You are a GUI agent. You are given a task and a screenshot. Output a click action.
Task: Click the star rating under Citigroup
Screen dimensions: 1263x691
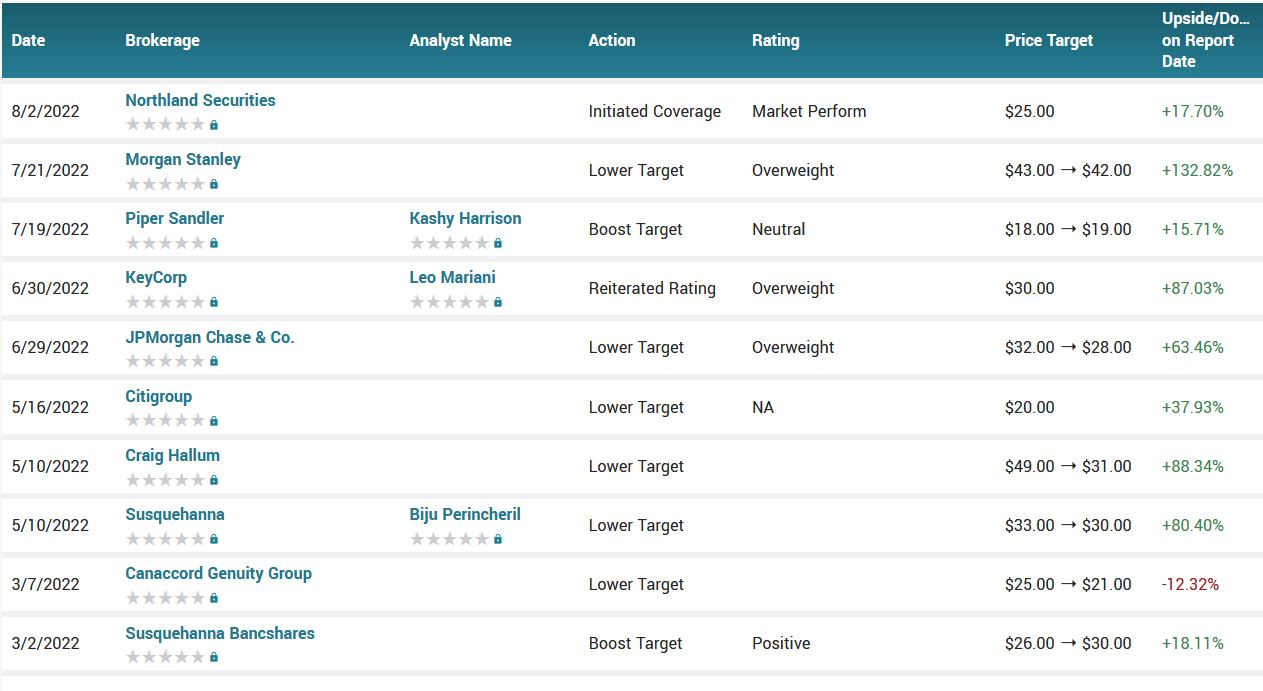click(x=165, y=421)
